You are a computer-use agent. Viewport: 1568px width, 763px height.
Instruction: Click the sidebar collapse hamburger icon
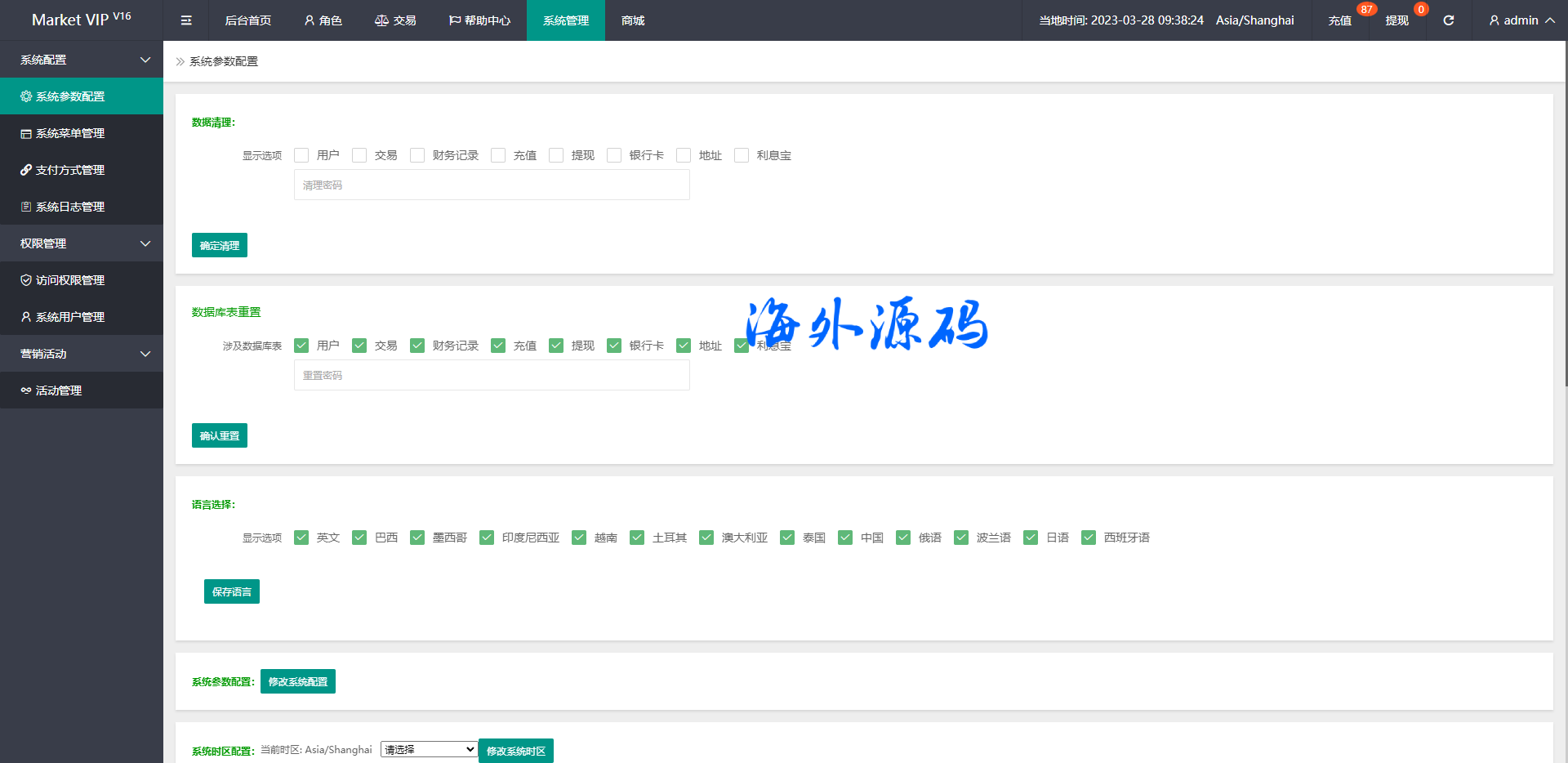(x=186, y=20)
